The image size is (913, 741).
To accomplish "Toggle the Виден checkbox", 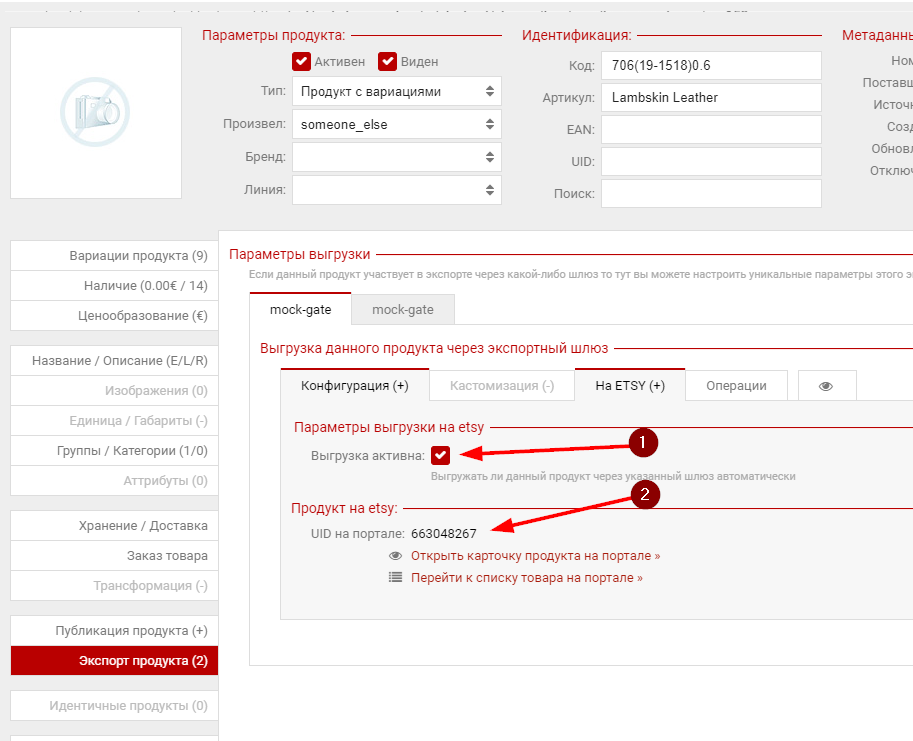I will pos(388,62).
